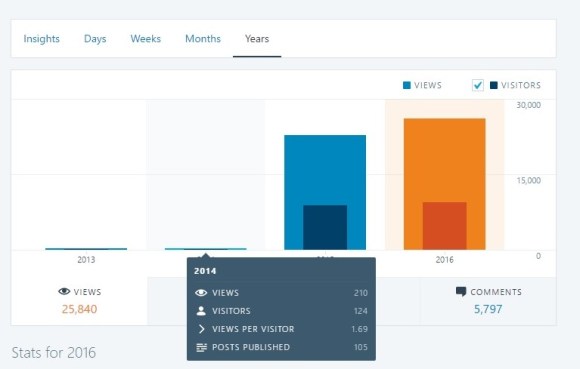The image size is (580, 369).
Task: Click the Visitors legend dark blue square
Action: [x=493, y=85]
